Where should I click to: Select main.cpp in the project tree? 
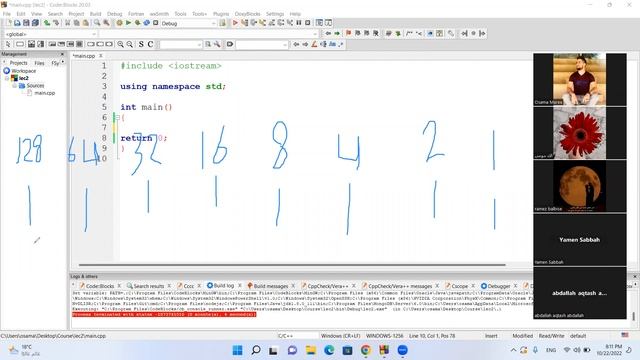44,93
